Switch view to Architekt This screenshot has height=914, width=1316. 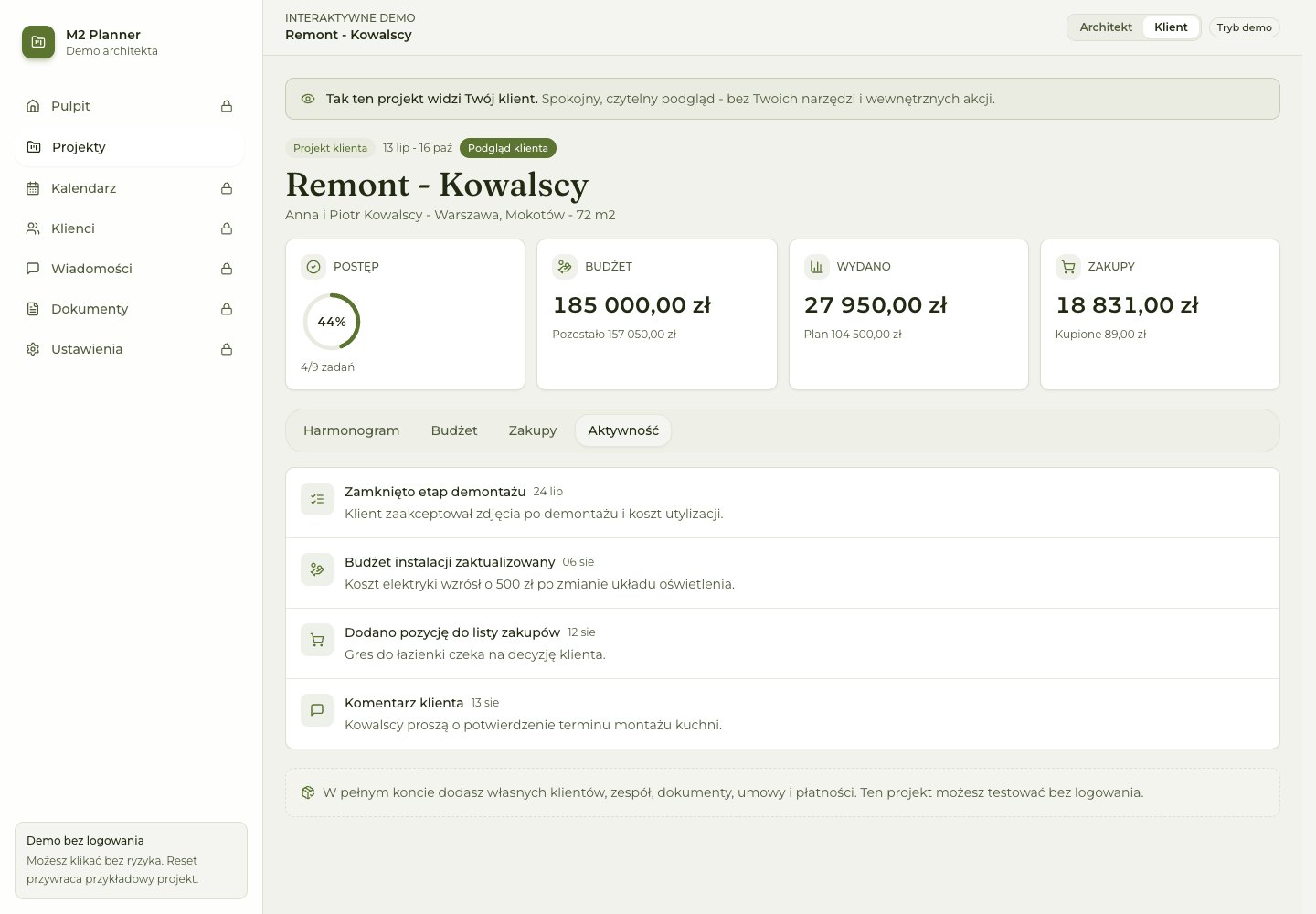1106,27
